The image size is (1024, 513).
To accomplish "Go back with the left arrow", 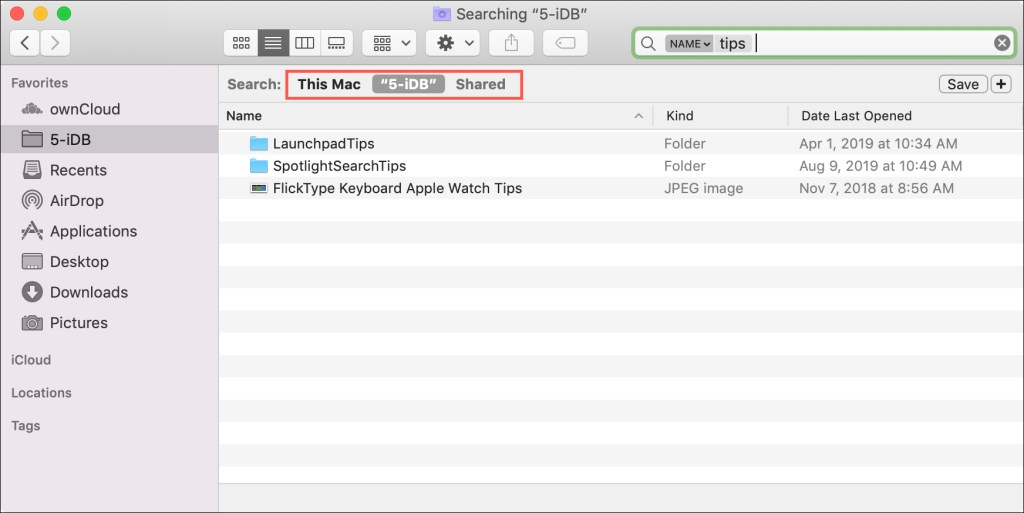I will coord(25,43).
